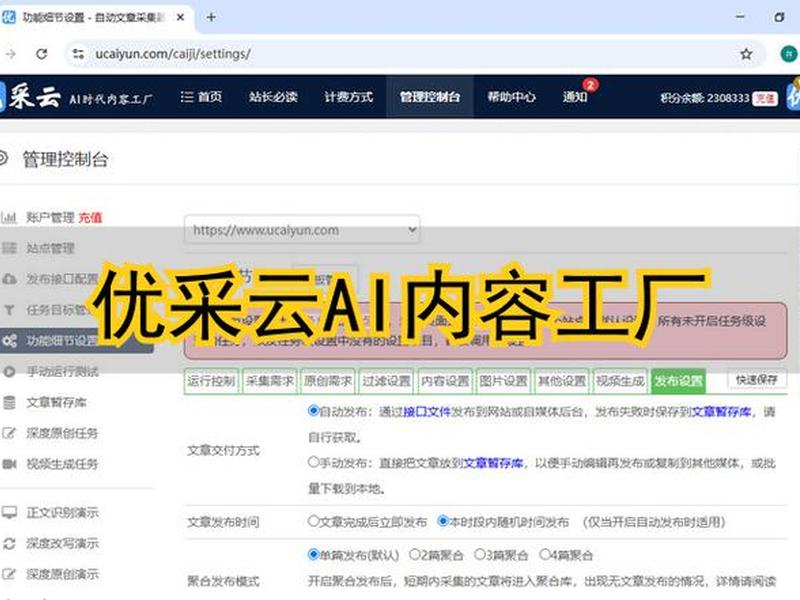Switch to the 图片设置 tab
The image size is (800, 600).
click(x=503, y=381)
